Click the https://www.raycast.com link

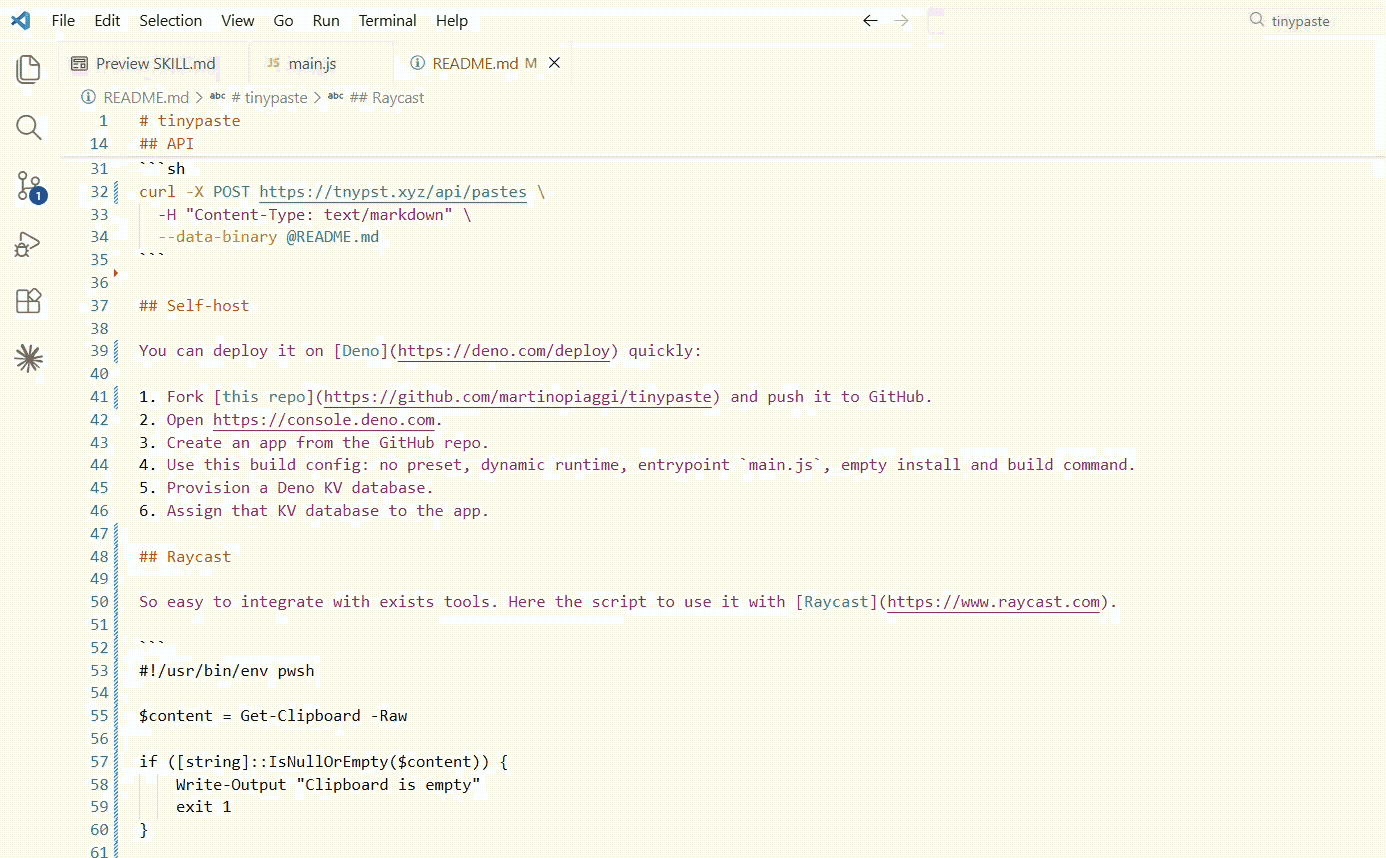(994, 602)
